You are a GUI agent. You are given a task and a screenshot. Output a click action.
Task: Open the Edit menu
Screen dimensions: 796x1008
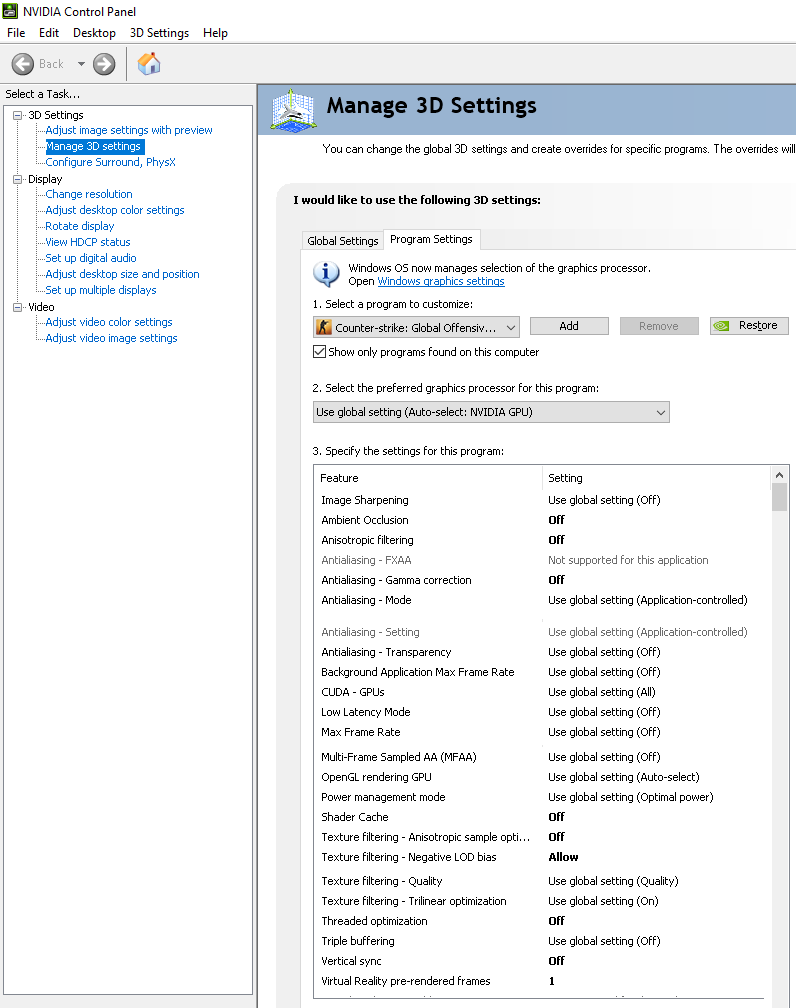coord(49,33)
